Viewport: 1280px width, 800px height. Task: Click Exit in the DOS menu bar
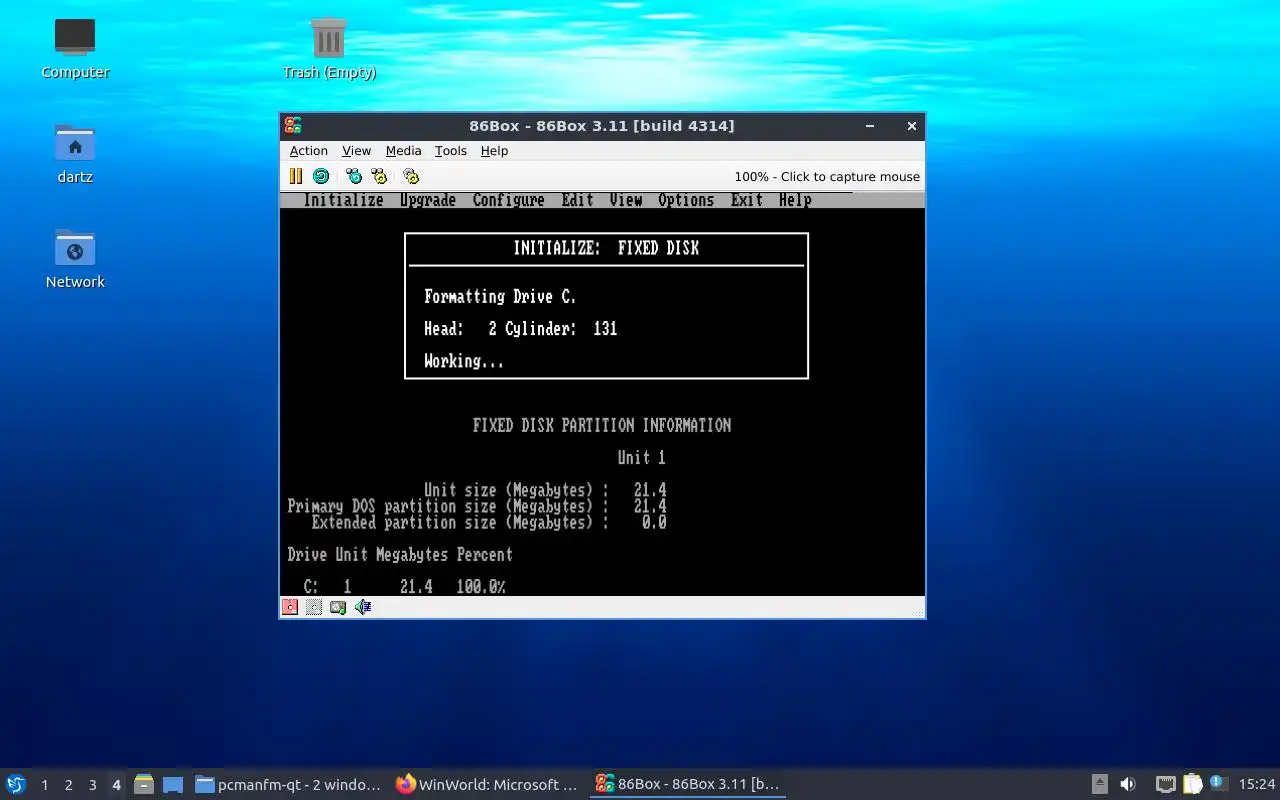point(747,200)
